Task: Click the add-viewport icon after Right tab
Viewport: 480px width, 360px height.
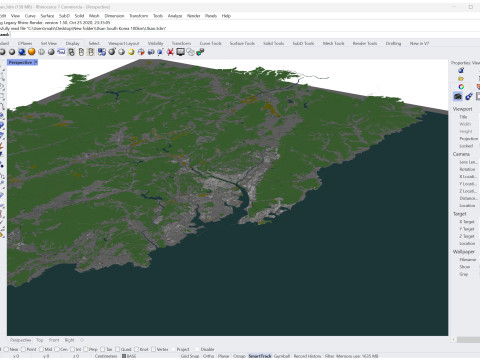Action: coord(82,340)
